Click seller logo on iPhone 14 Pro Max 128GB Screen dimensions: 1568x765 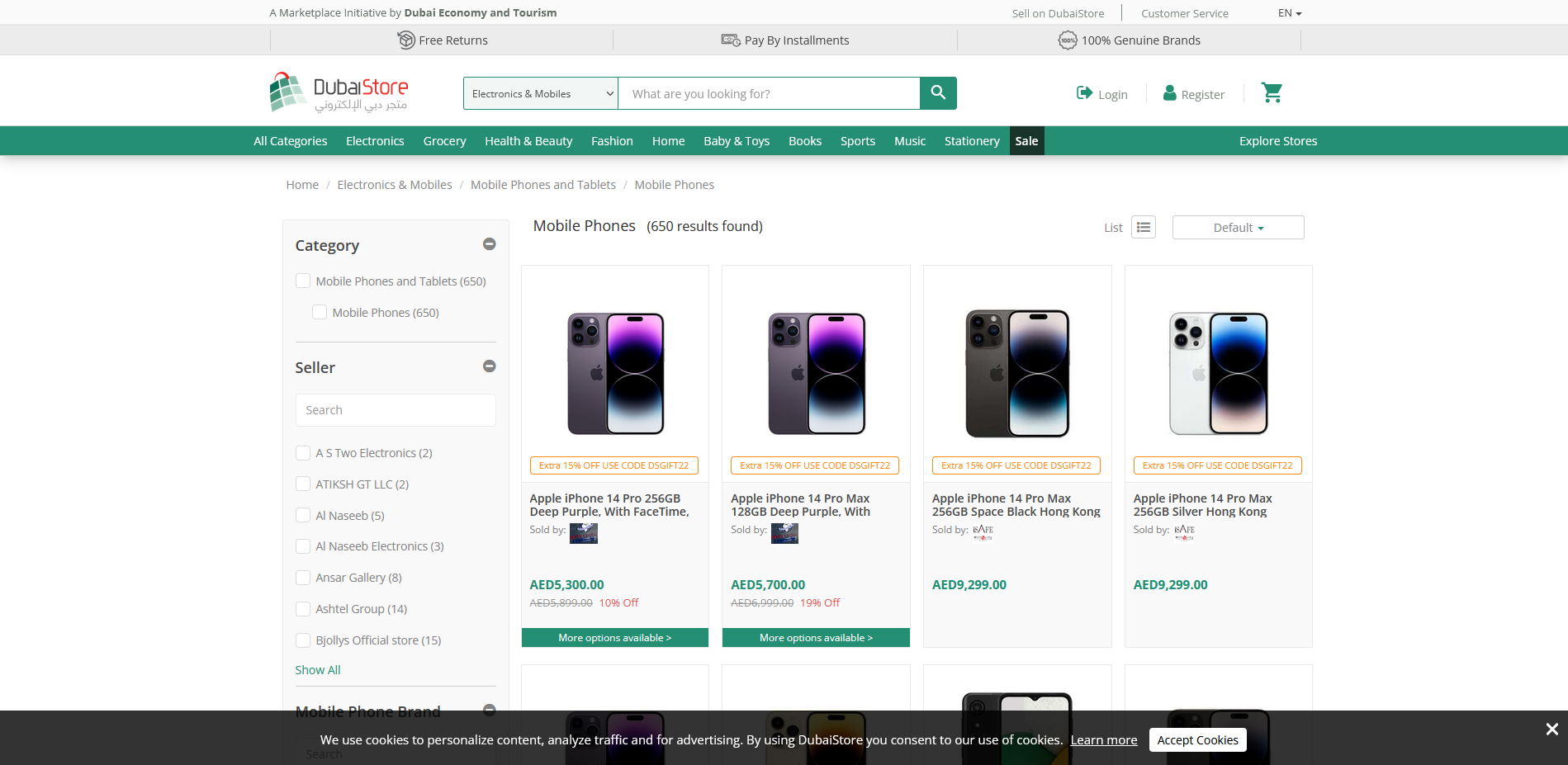pyautogui.click(x=784, y=533)
